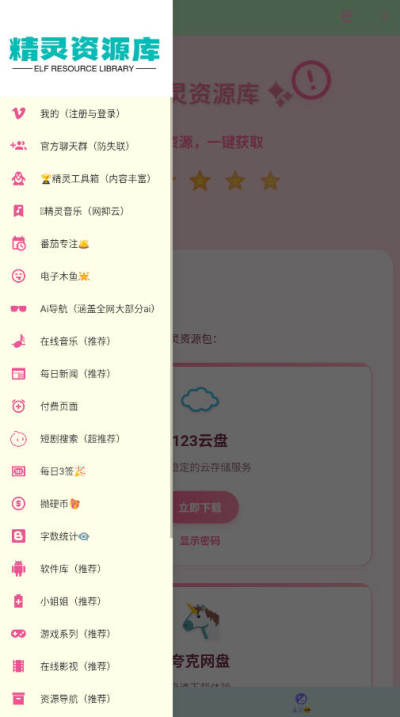Image resolution: width=400 pixels, height=717 pixels.
Task: Open 游戏系列（推荐）entry
Action: click(86, 634)
